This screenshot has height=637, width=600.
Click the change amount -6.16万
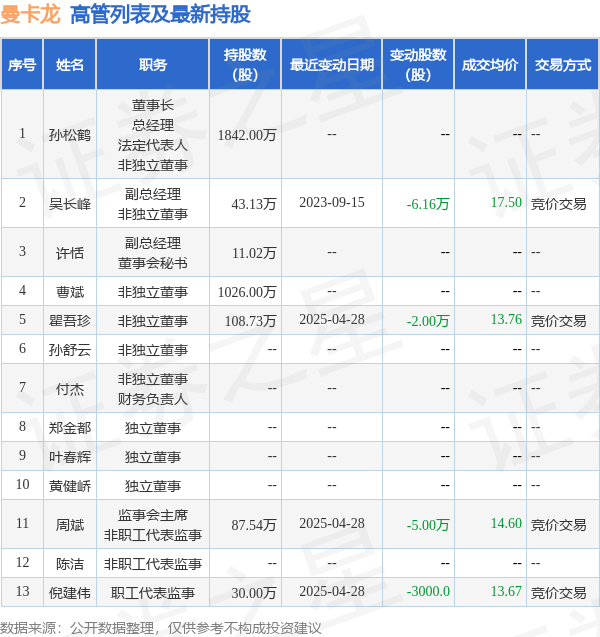pos(428,204)
